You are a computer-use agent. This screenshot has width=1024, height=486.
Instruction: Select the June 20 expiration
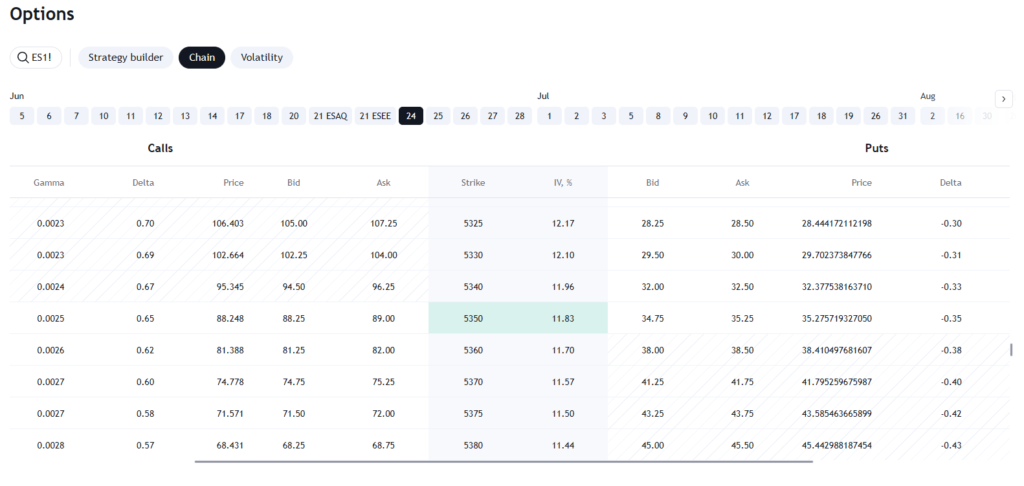[x=294, y=116]
